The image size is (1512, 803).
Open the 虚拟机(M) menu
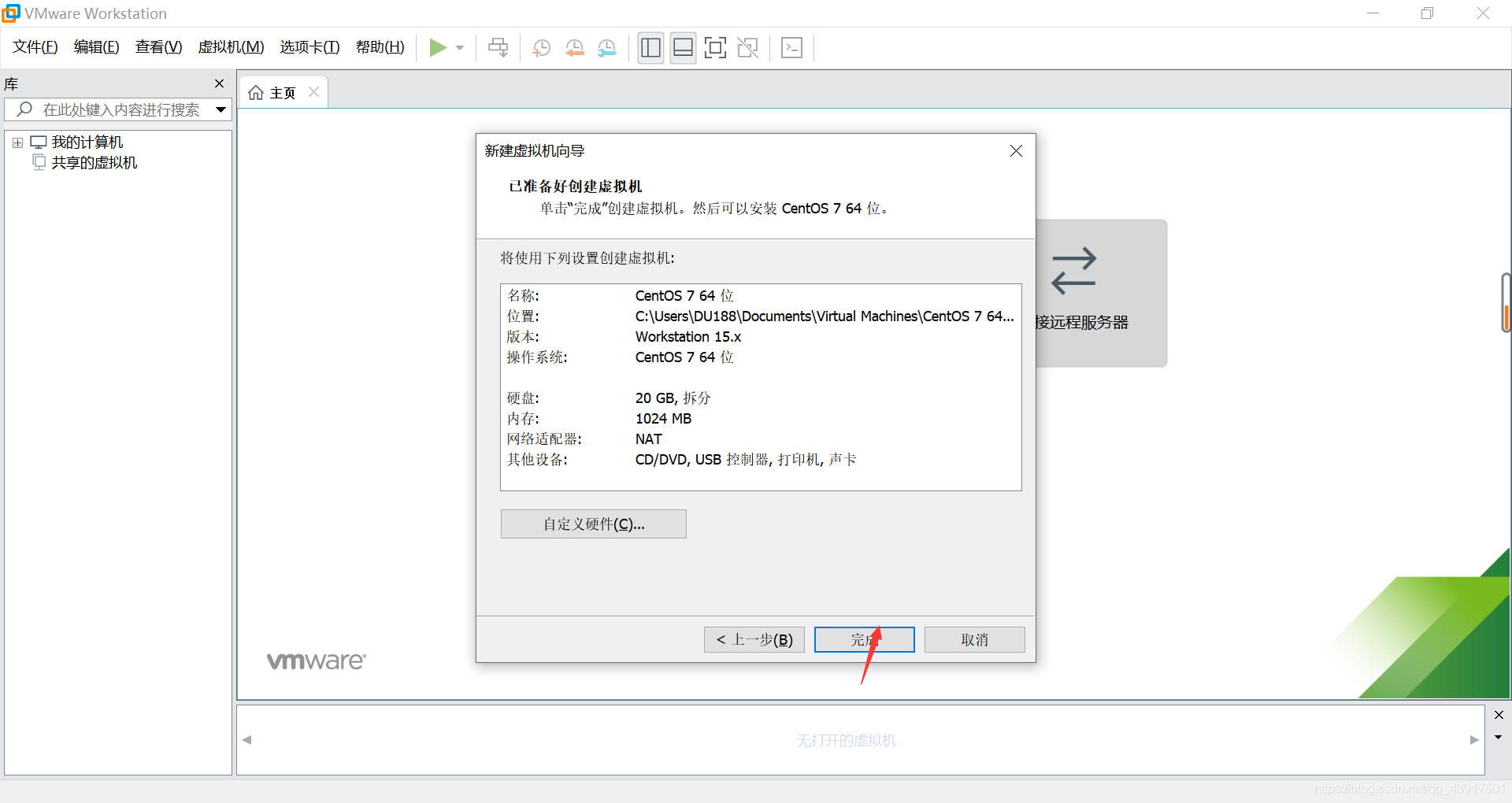tap(231, 47)
